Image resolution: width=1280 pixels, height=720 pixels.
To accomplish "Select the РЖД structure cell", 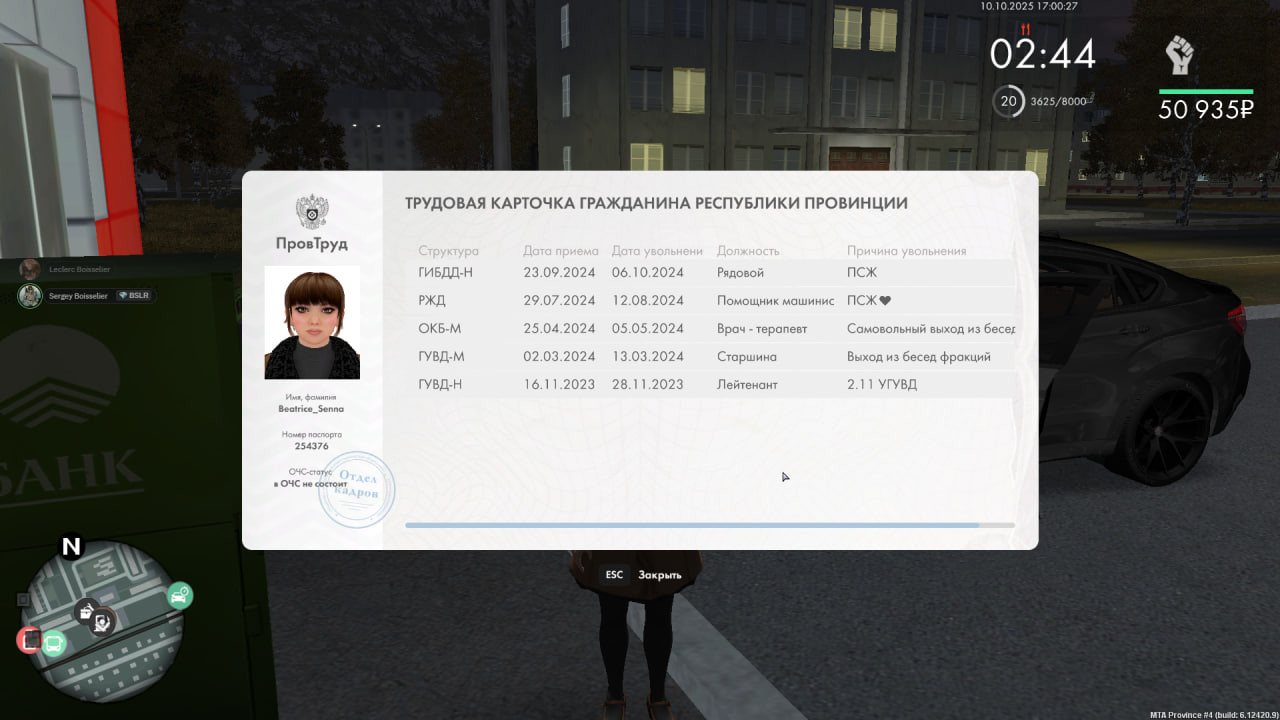I will coord(432,300).
